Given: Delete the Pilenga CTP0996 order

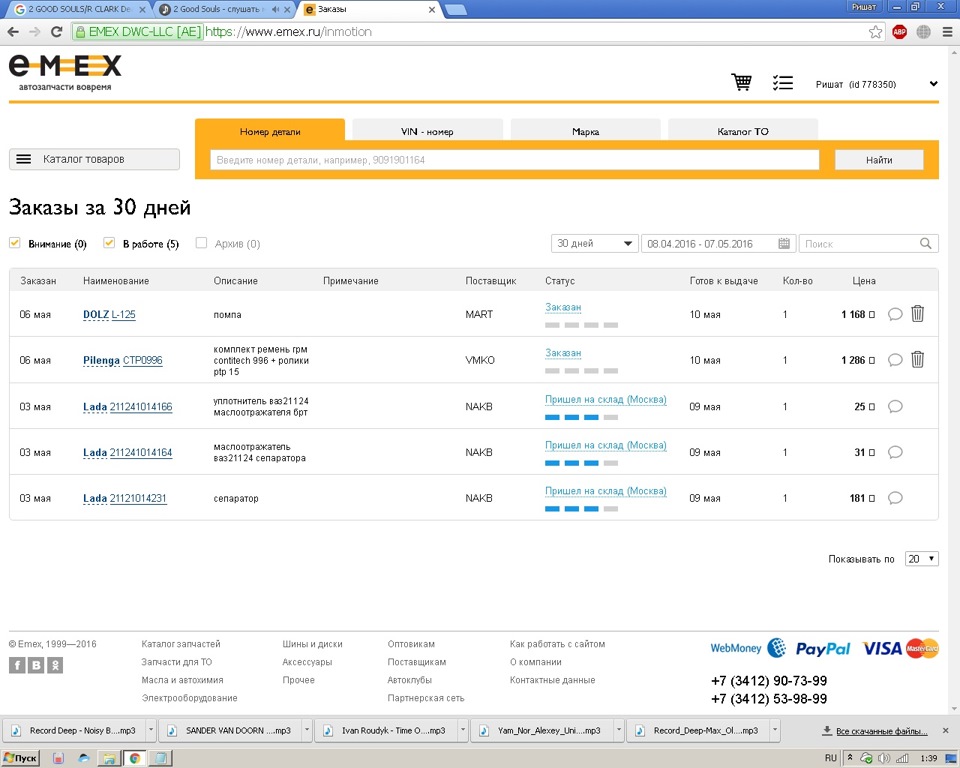Looking at the screenshot, I should click(x=917, y=360).
